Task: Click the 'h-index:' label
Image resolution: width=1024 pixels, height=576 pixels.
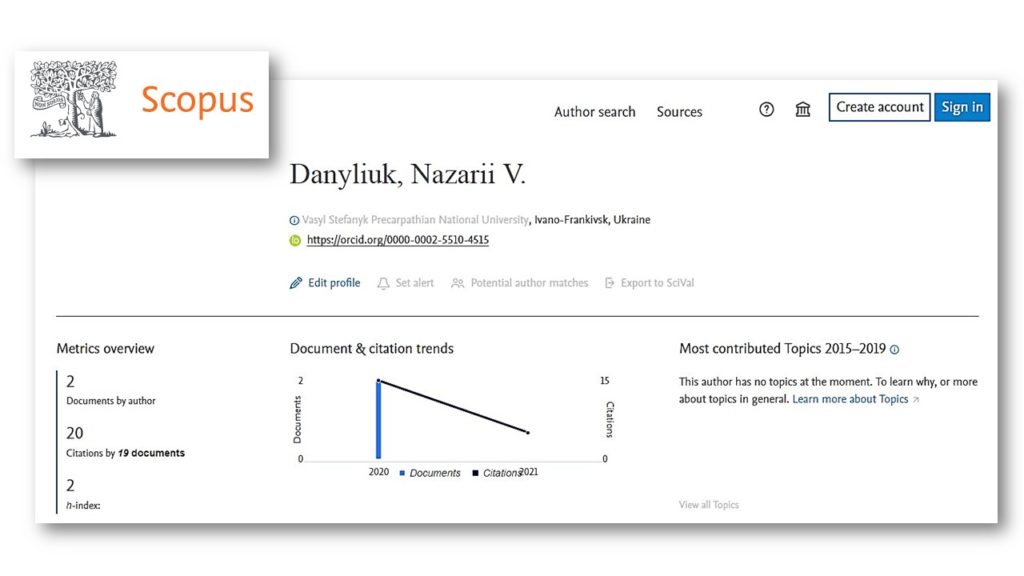Action: [x=83, y=505]
